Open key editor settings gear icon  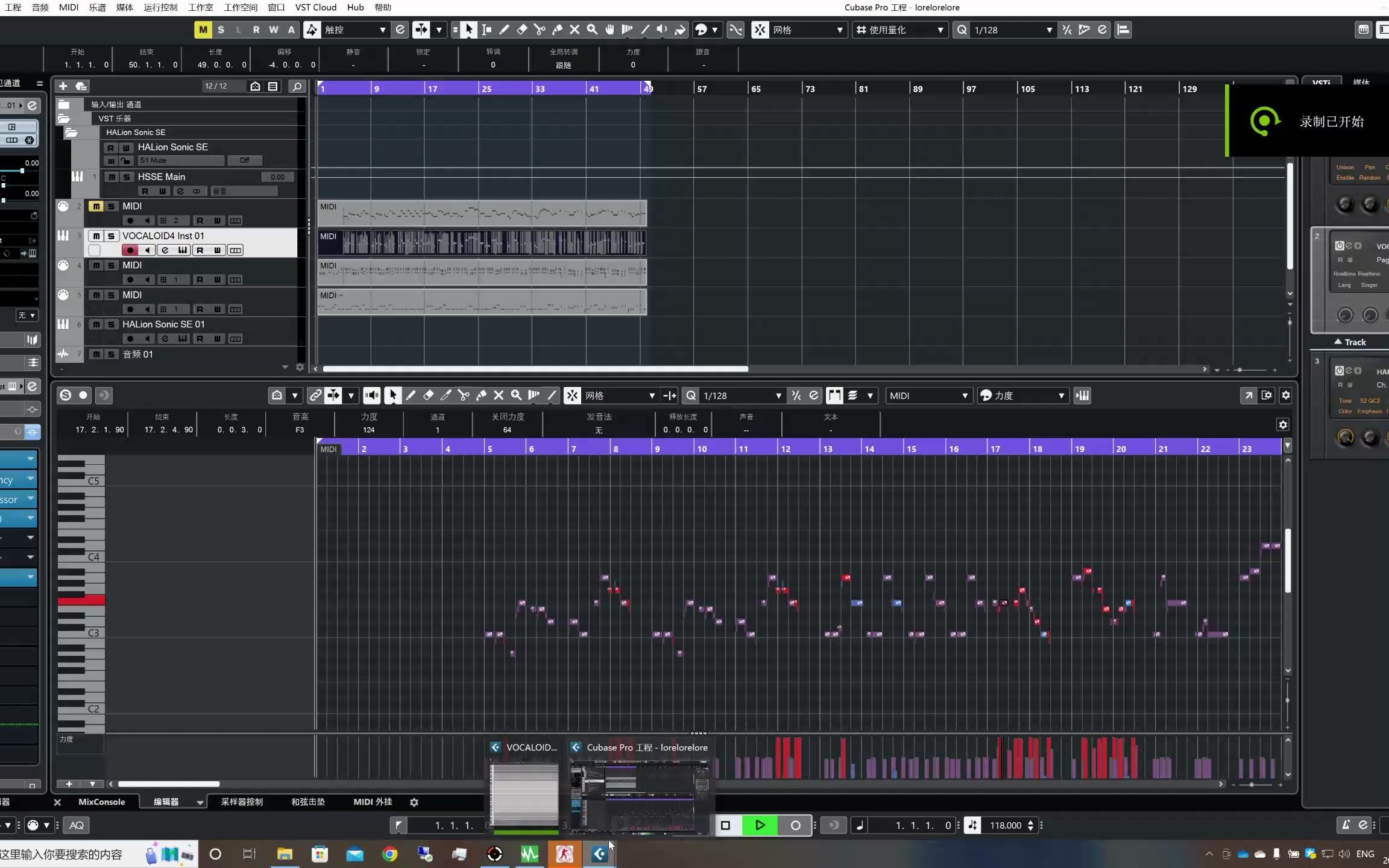point(1285,395)
